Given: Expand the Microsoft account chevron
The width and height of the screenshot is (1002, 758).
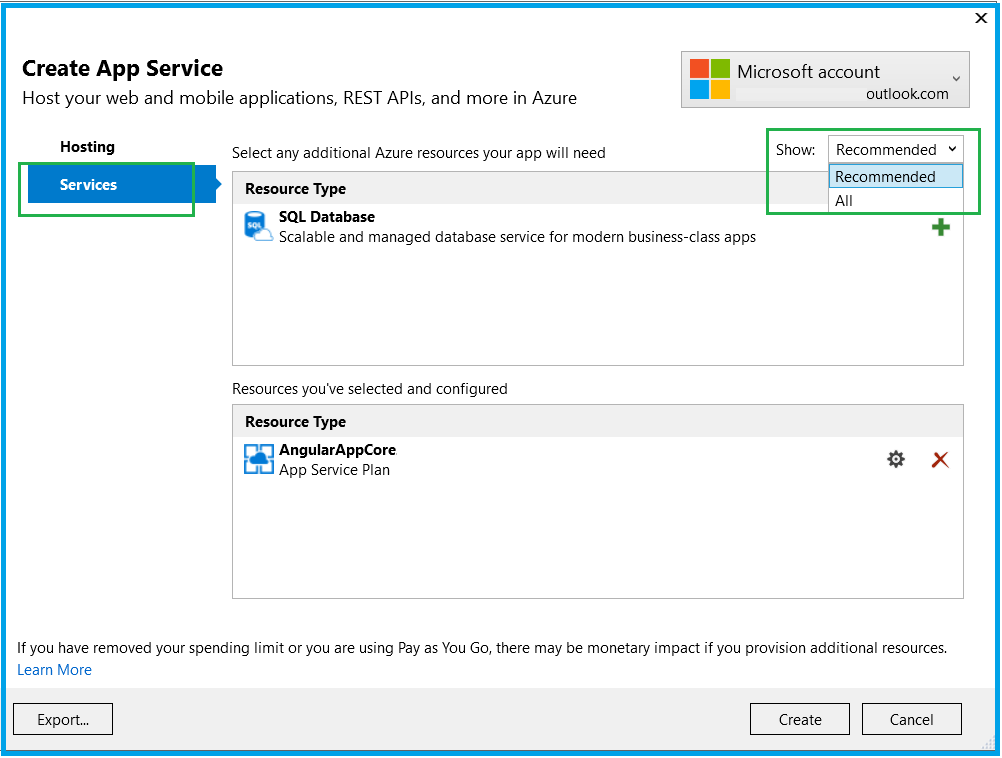Looking at the screenshot, I should pos(957,79).
